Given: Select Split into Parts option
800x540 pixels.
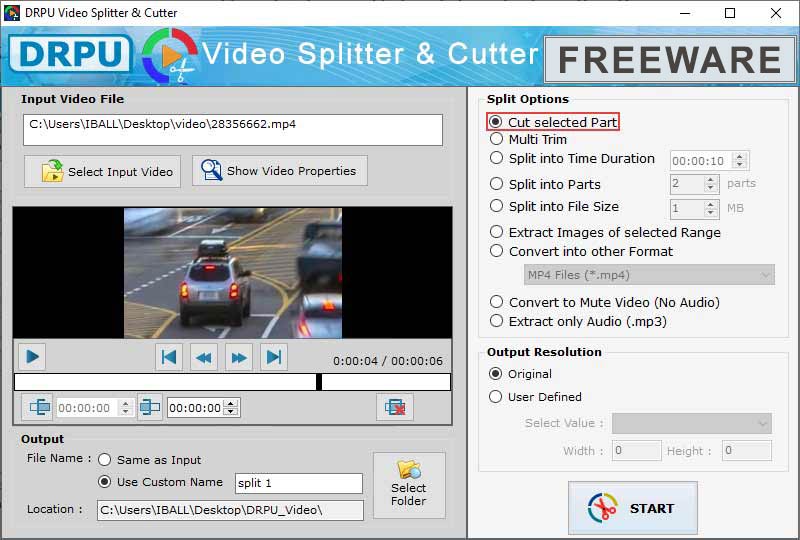Looking at the screenshot, I should [545, 184].
